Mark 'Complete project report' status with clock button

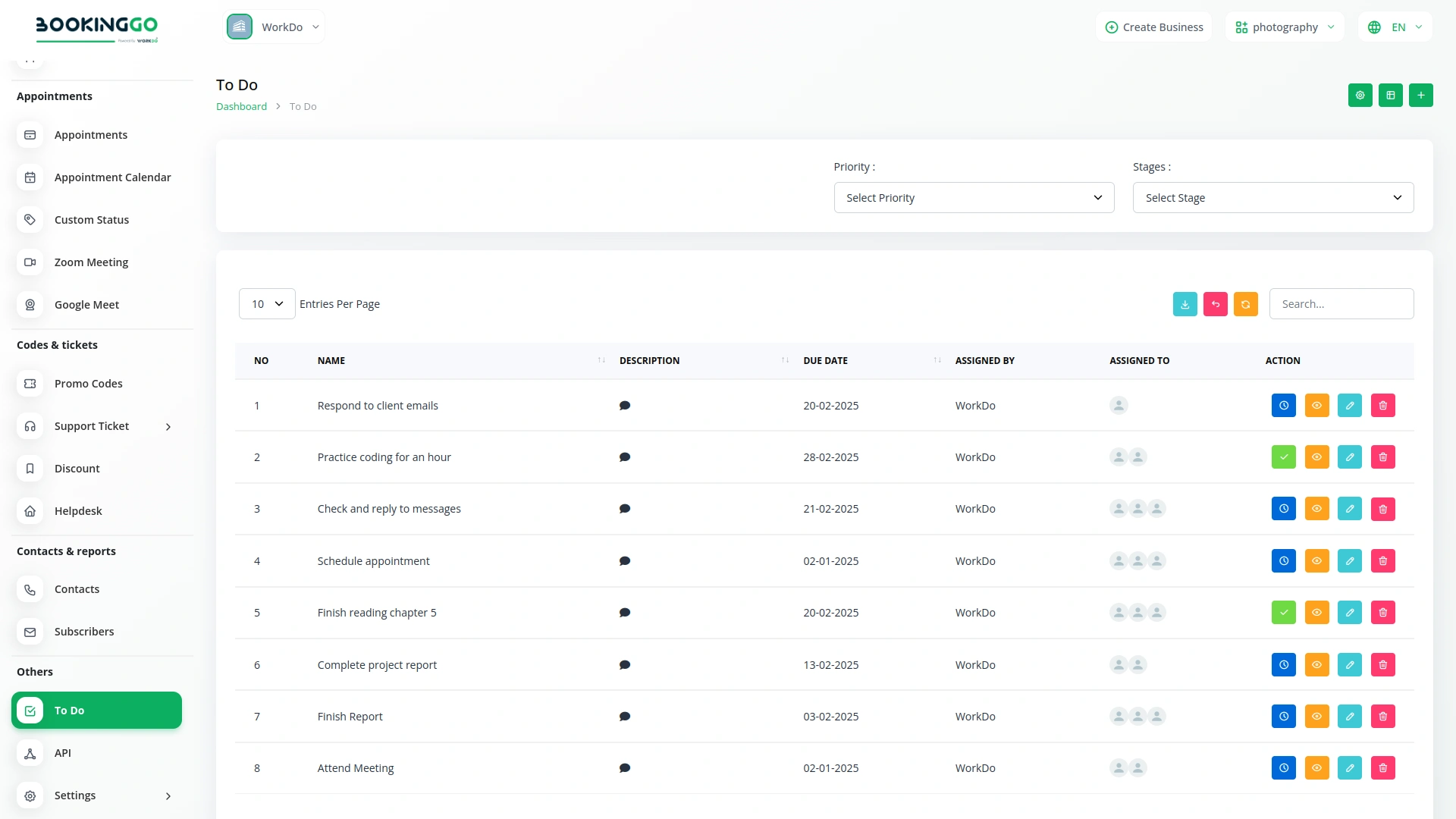pos(1283,665)
